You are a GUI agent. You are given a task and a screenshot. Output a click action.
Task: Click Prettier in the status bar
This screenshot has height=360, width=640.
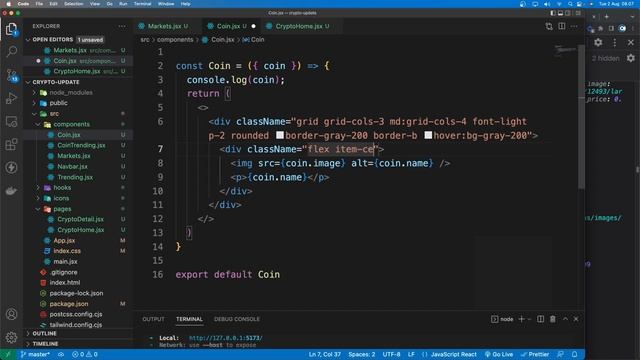(x=535, y=354)
